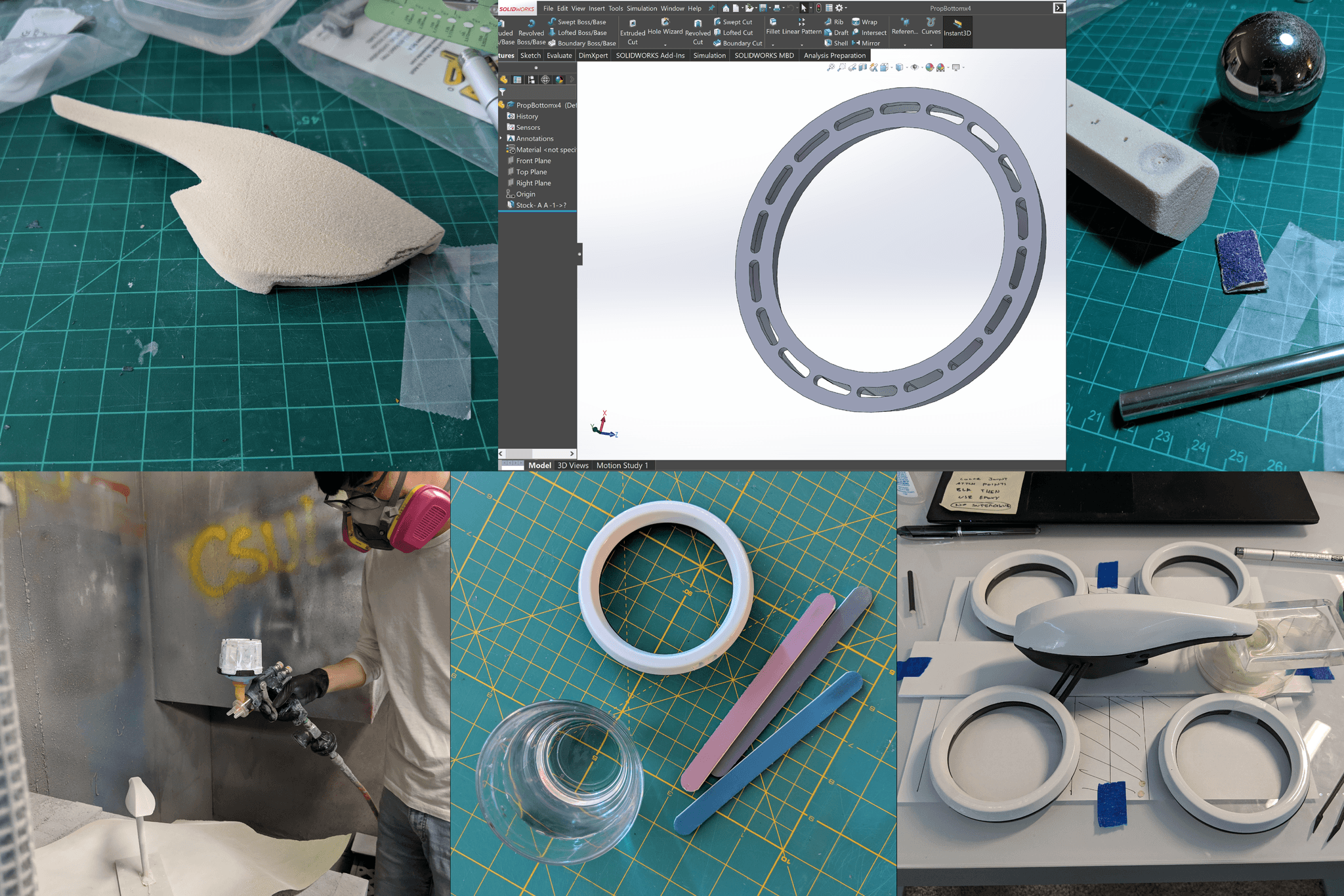Switch to the Evaluate ribbon tab

[x=559, y=56]
